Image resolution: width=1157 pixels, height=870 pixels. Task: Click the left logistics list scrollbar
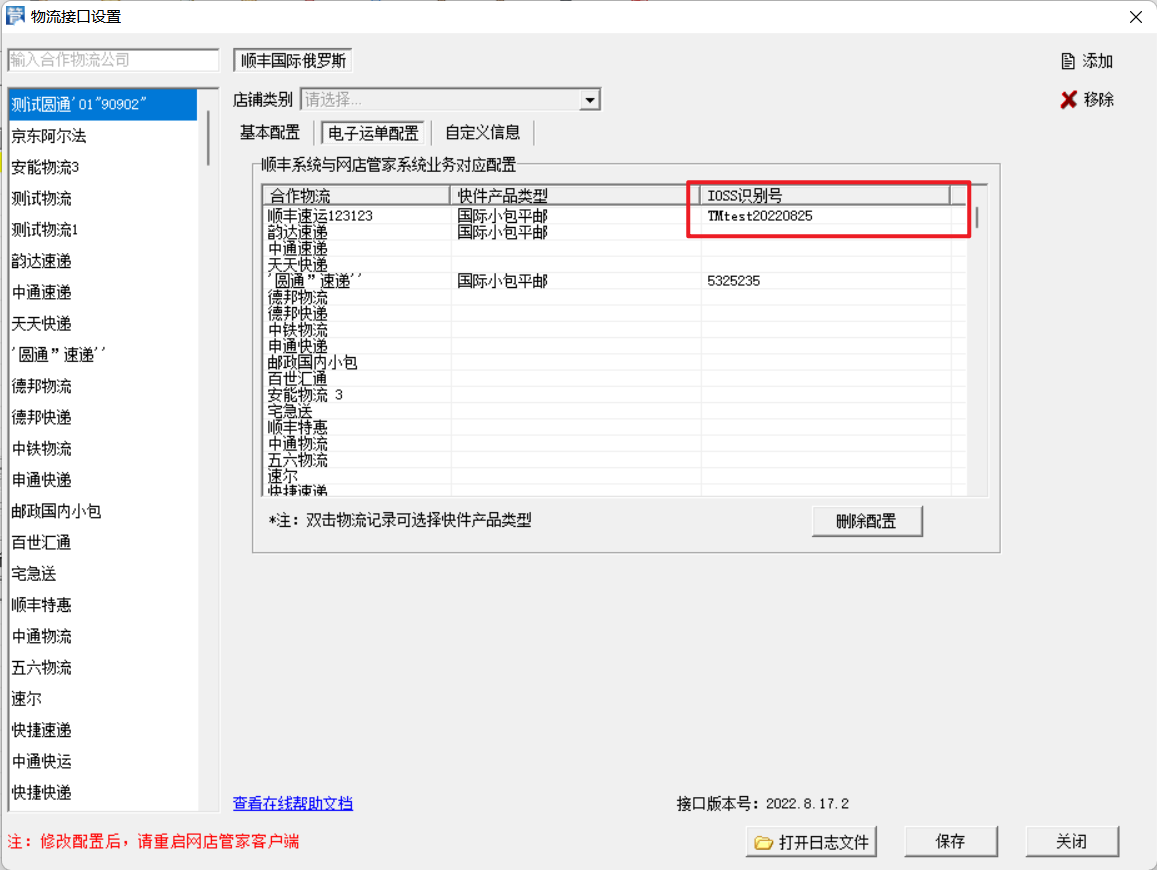(209, 138)
